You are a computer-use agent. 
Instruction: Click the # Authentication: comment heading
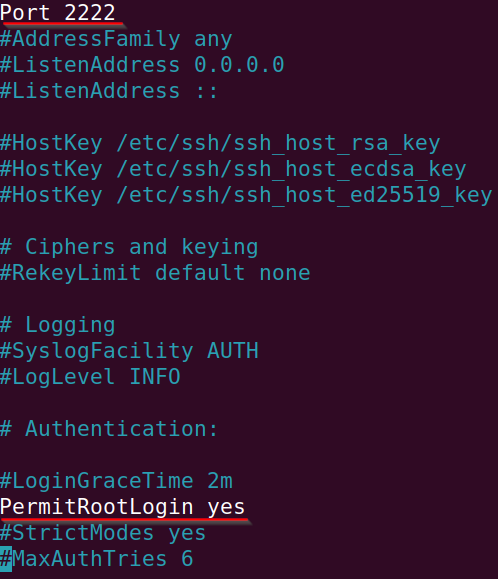click(109, 429)
